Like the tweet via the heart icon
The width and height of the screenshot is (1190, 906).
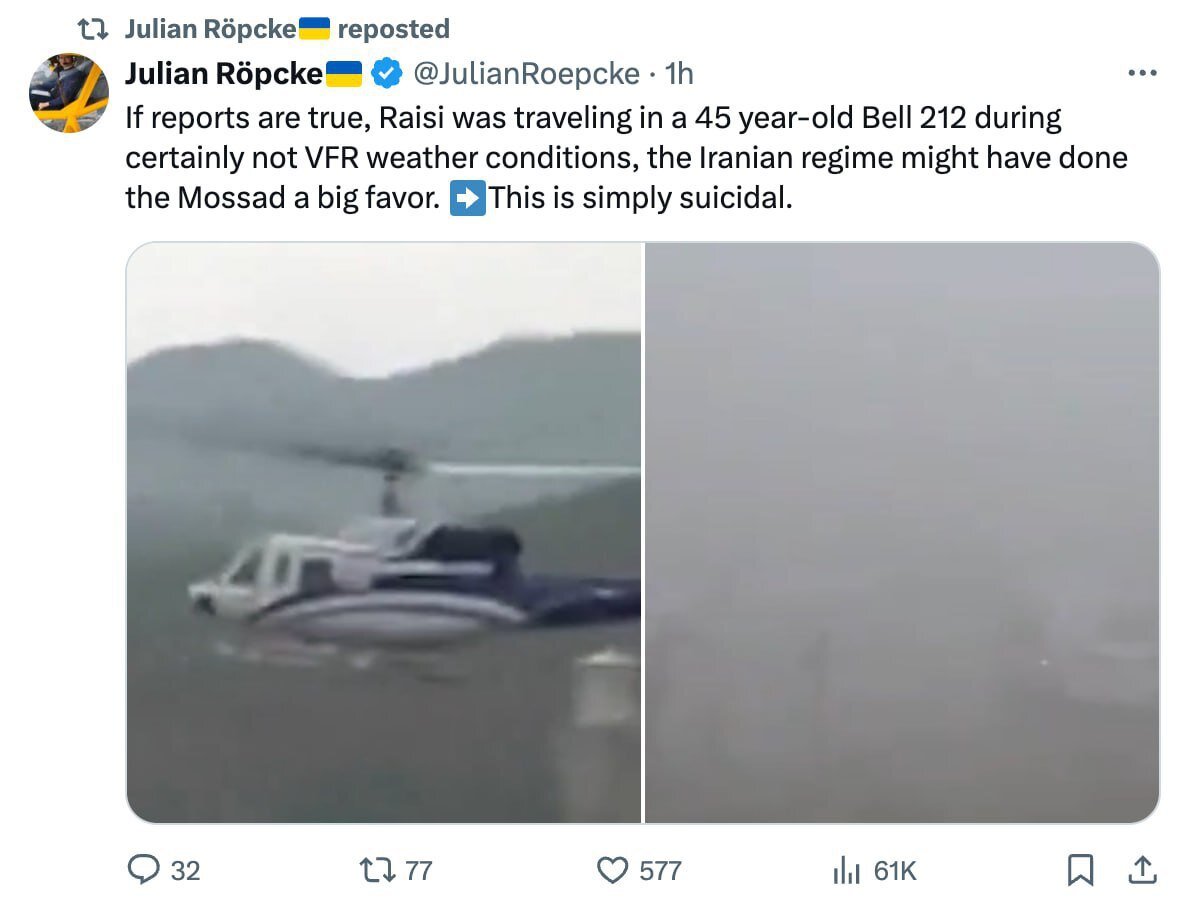(x=612, y=870)
